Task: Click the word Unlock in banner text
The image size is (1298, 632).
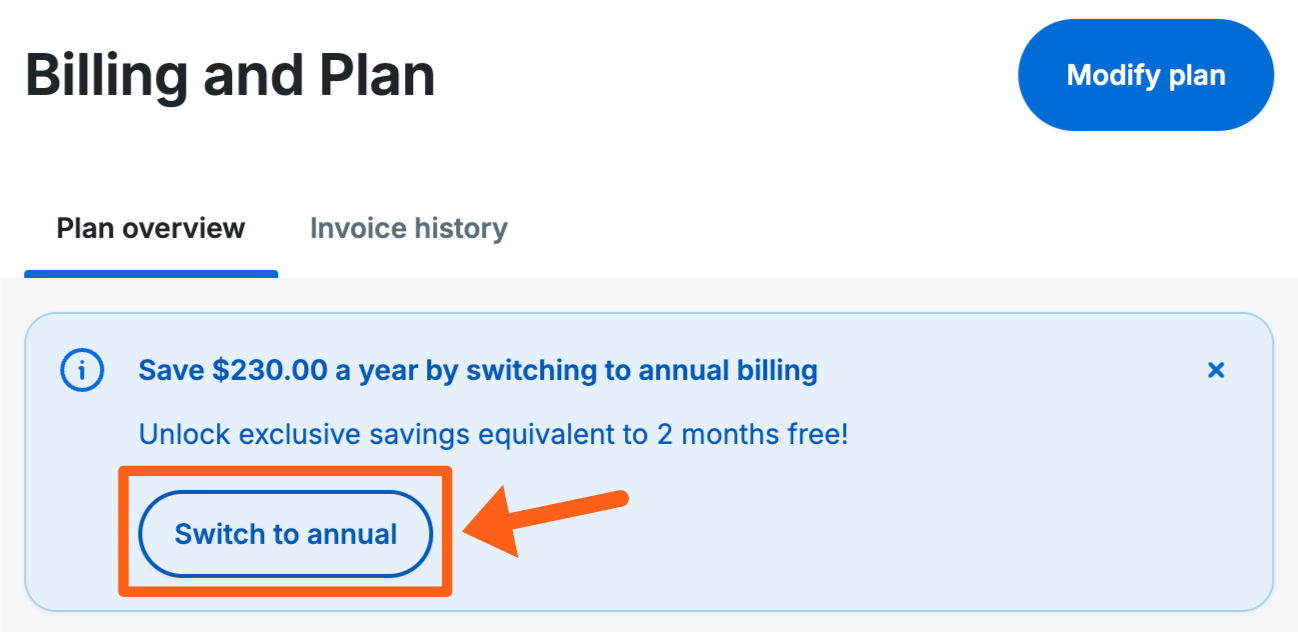Action: click(184, 435)
